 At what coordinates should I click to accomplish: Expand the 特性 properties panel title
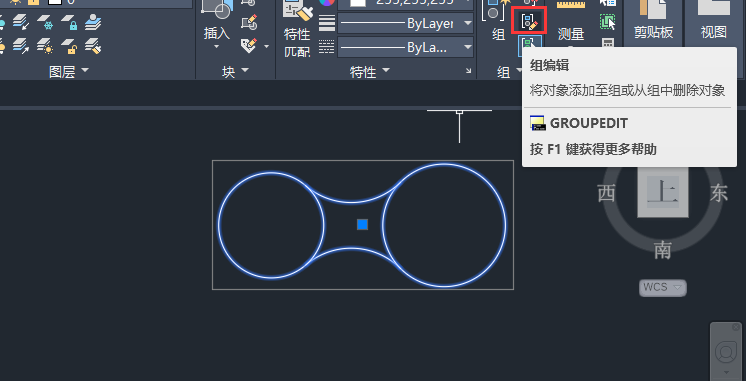(370, 72)
